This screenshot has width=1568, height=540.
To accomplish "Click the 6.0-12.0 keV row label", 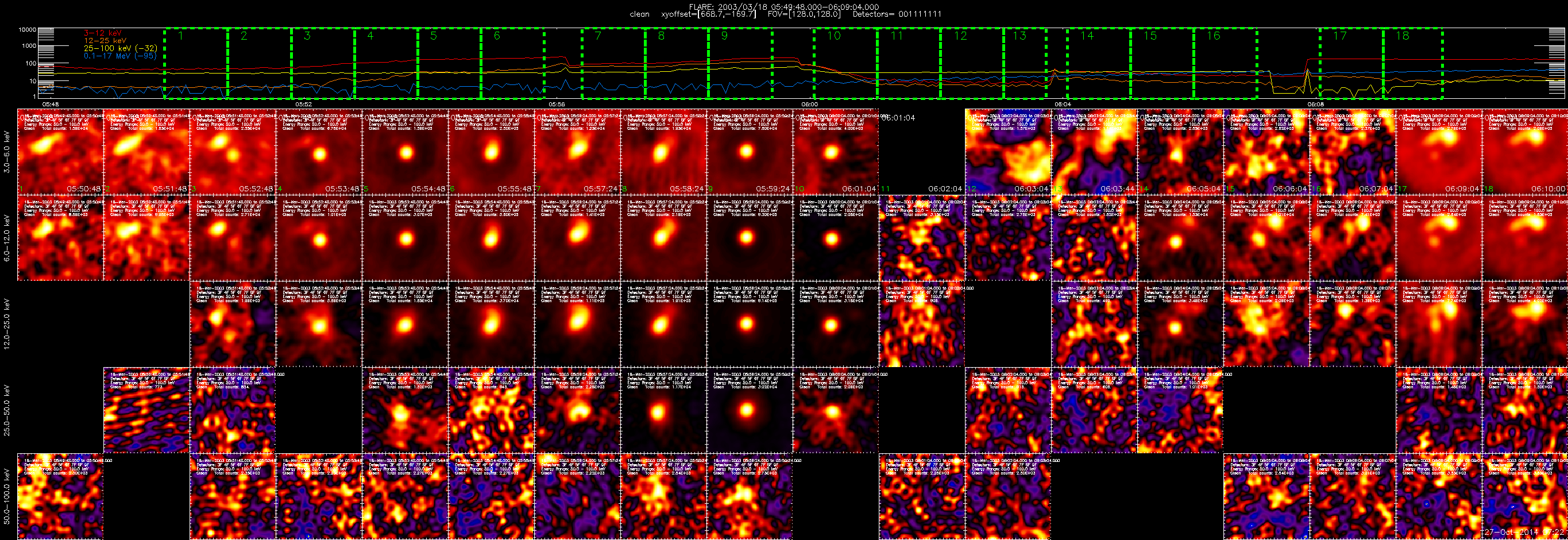I will pos(7,238).
